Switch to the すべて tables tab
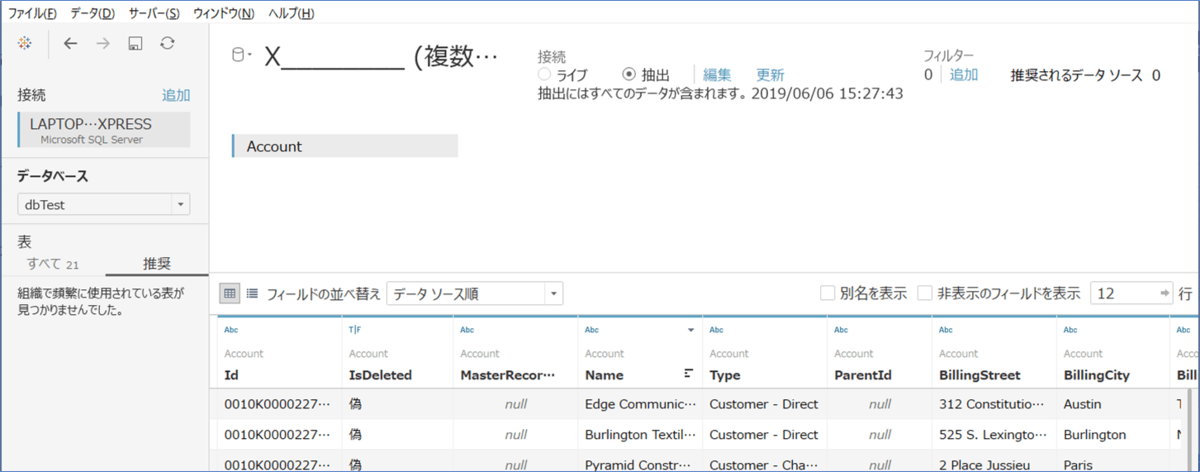Image resolution: width=1200 pixels, height=472 pixels. coord(52,264)
